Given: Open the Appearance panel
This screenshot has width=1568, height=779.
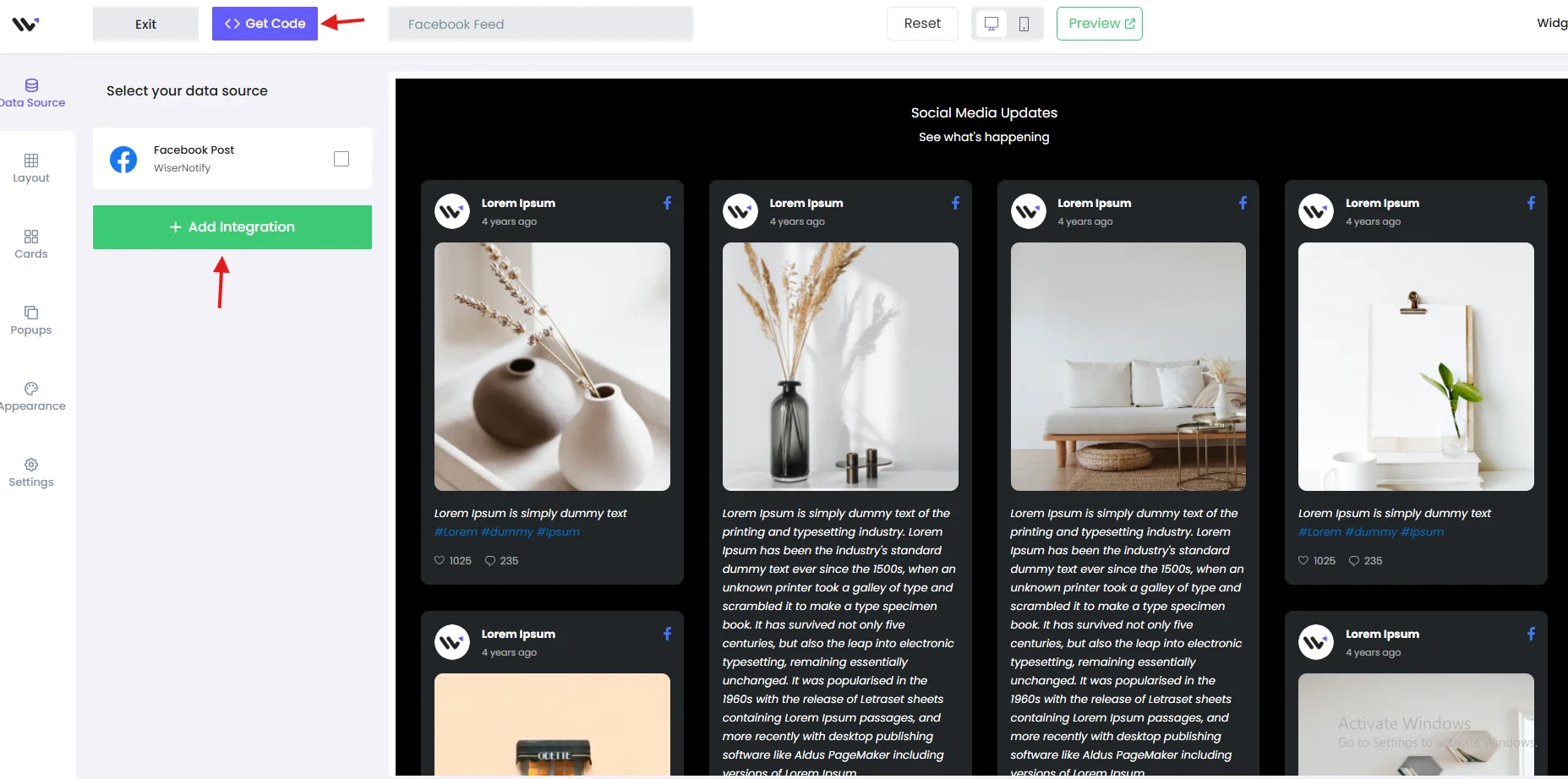Looking at the screenshot, I should coord(31,396).
